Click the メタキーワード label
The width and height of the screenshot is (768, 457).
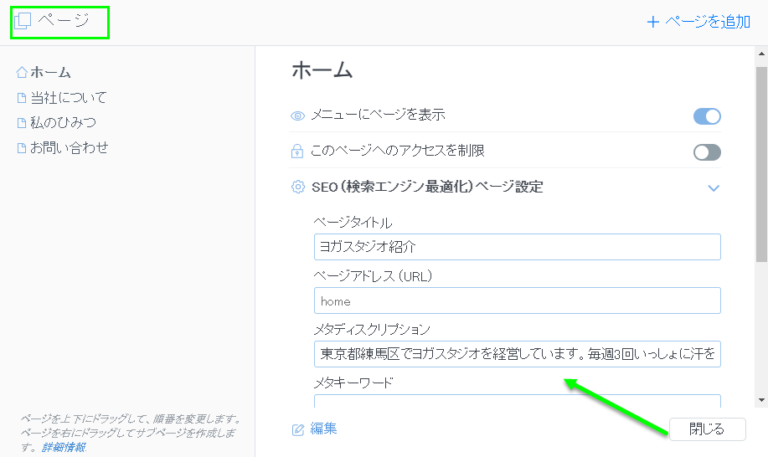tap(353, 383)
